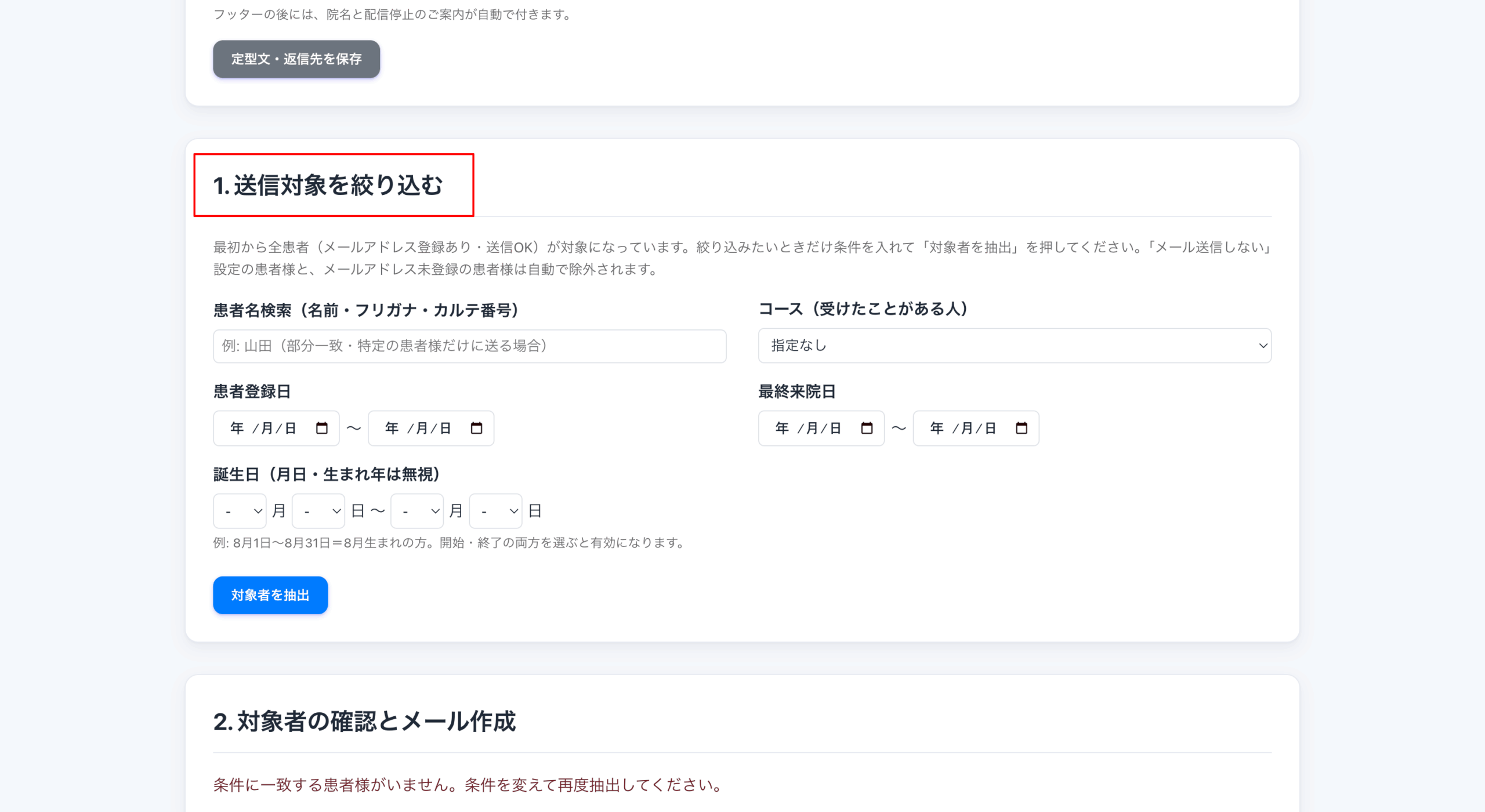Open calendar for last visit start date
Viewport: 1485px width, 812px height.
pos(867,428)
